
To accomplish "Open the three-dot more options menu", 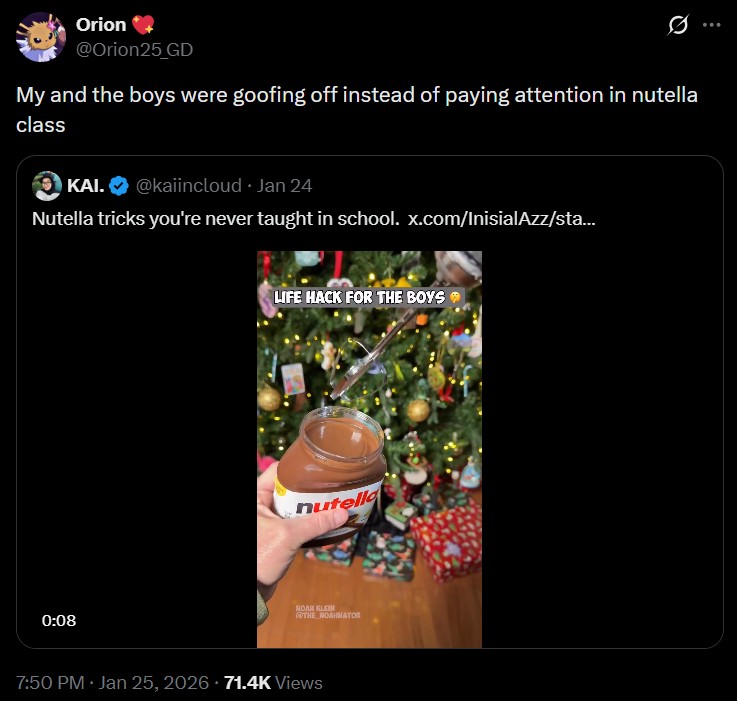I will [x=712, y=25].
